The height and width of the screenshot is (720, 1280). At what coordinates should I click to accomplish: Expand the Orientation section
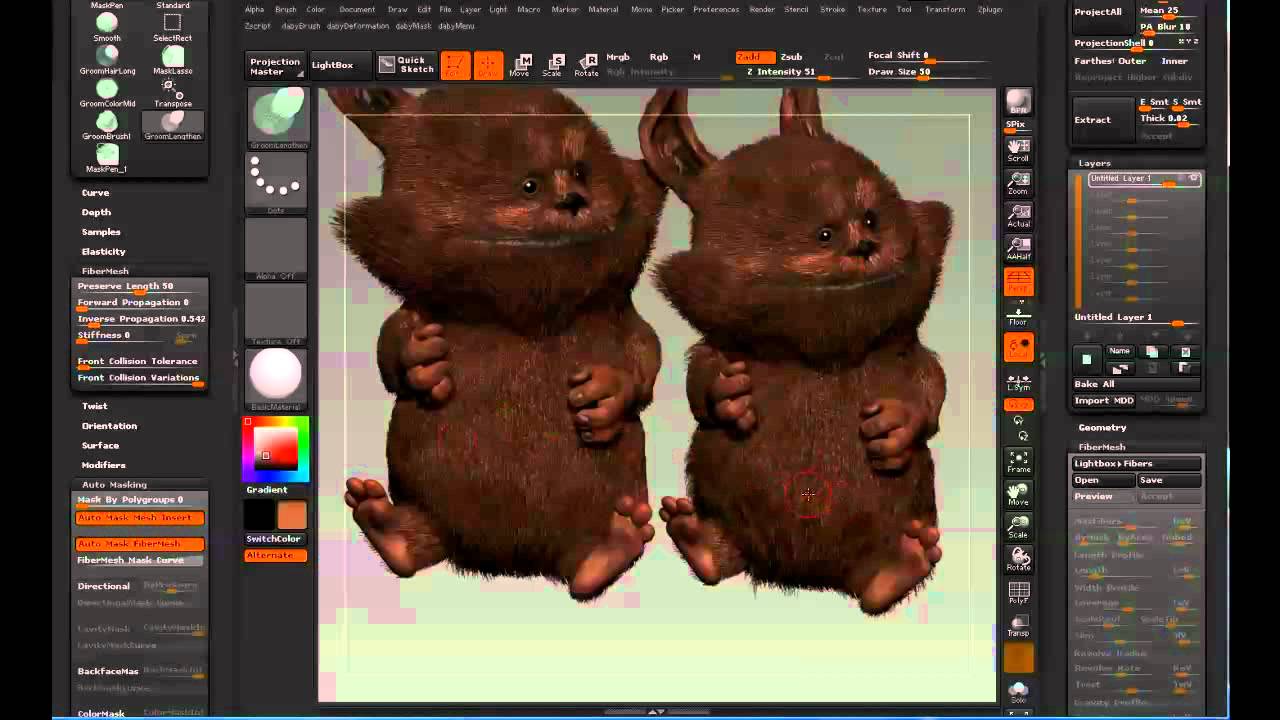click(110, 426)
